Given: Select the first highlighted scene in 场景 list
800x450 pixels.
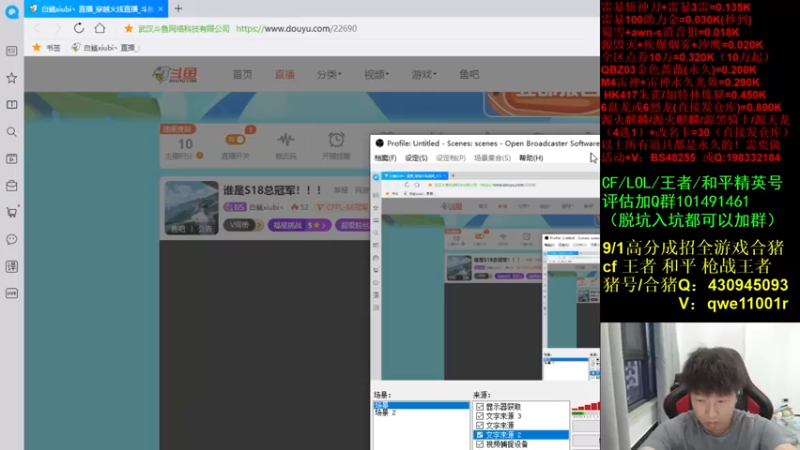Looking at the screenshot, I should pyautogui.click(x=421, y=405).
